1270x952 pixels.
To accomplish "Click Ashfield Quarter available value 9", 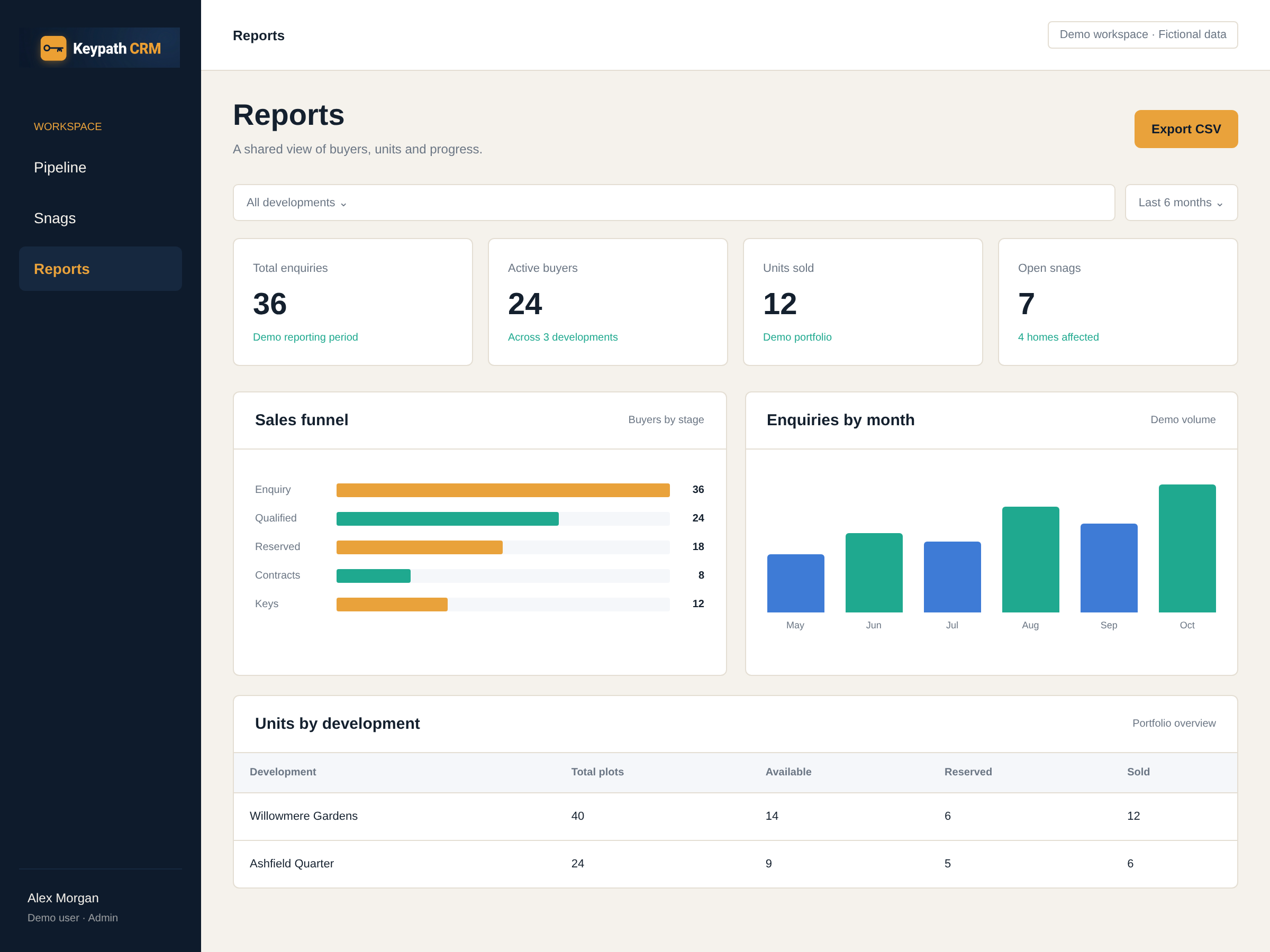I will click(x=768, y=864).
